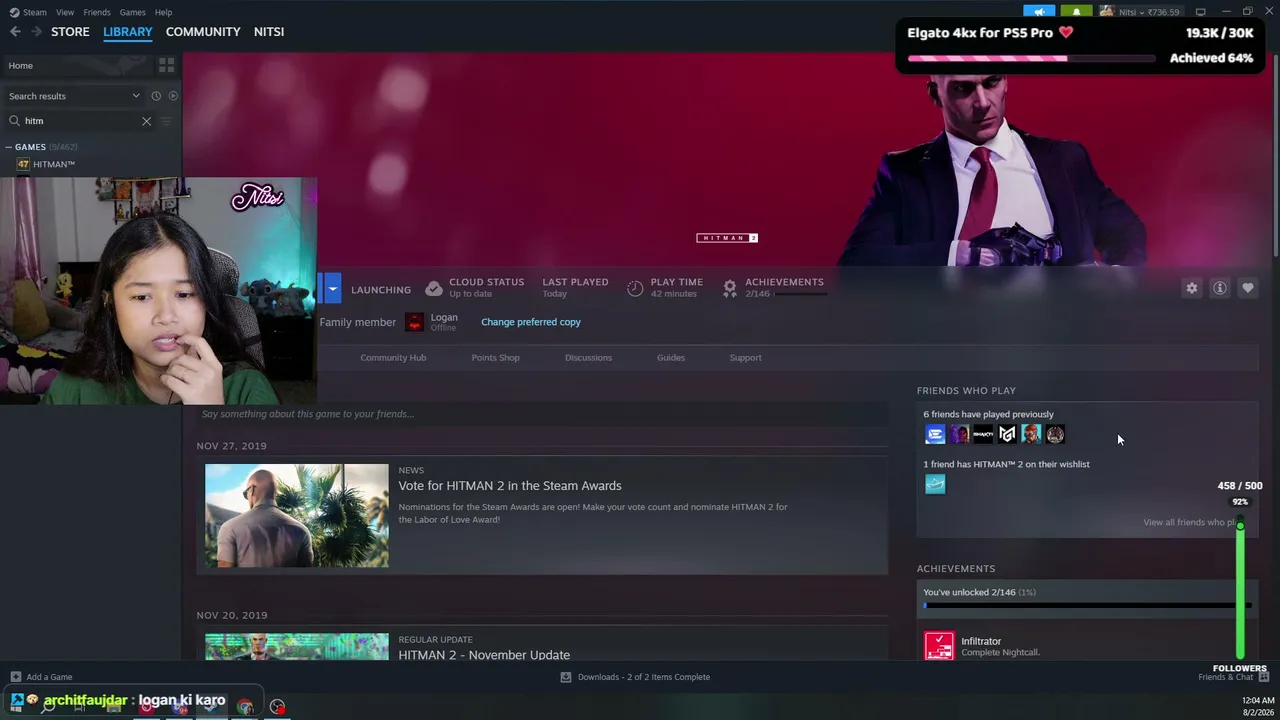Click View all friends who play

pyautogui.click(x=1191, y=522)
